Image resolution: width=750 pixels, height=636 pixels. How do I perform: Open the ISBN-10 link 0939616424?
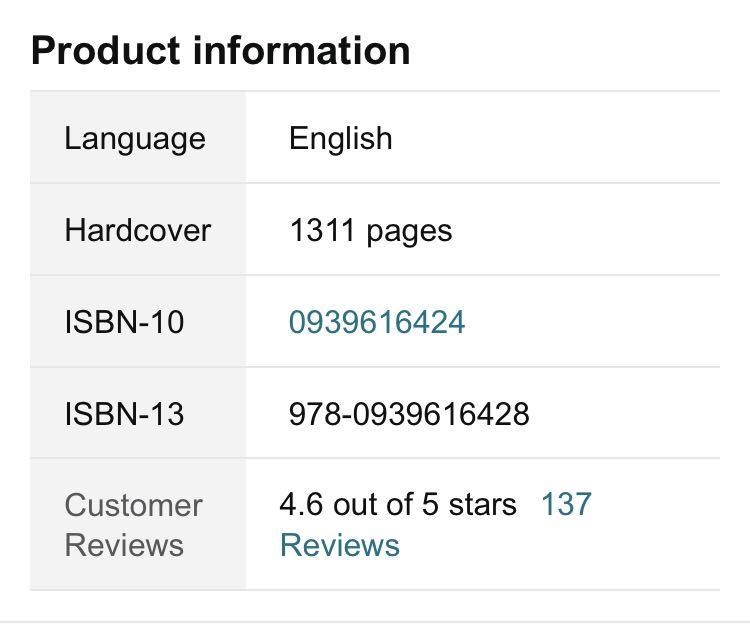pyautogui.click(x=377, y=322)
